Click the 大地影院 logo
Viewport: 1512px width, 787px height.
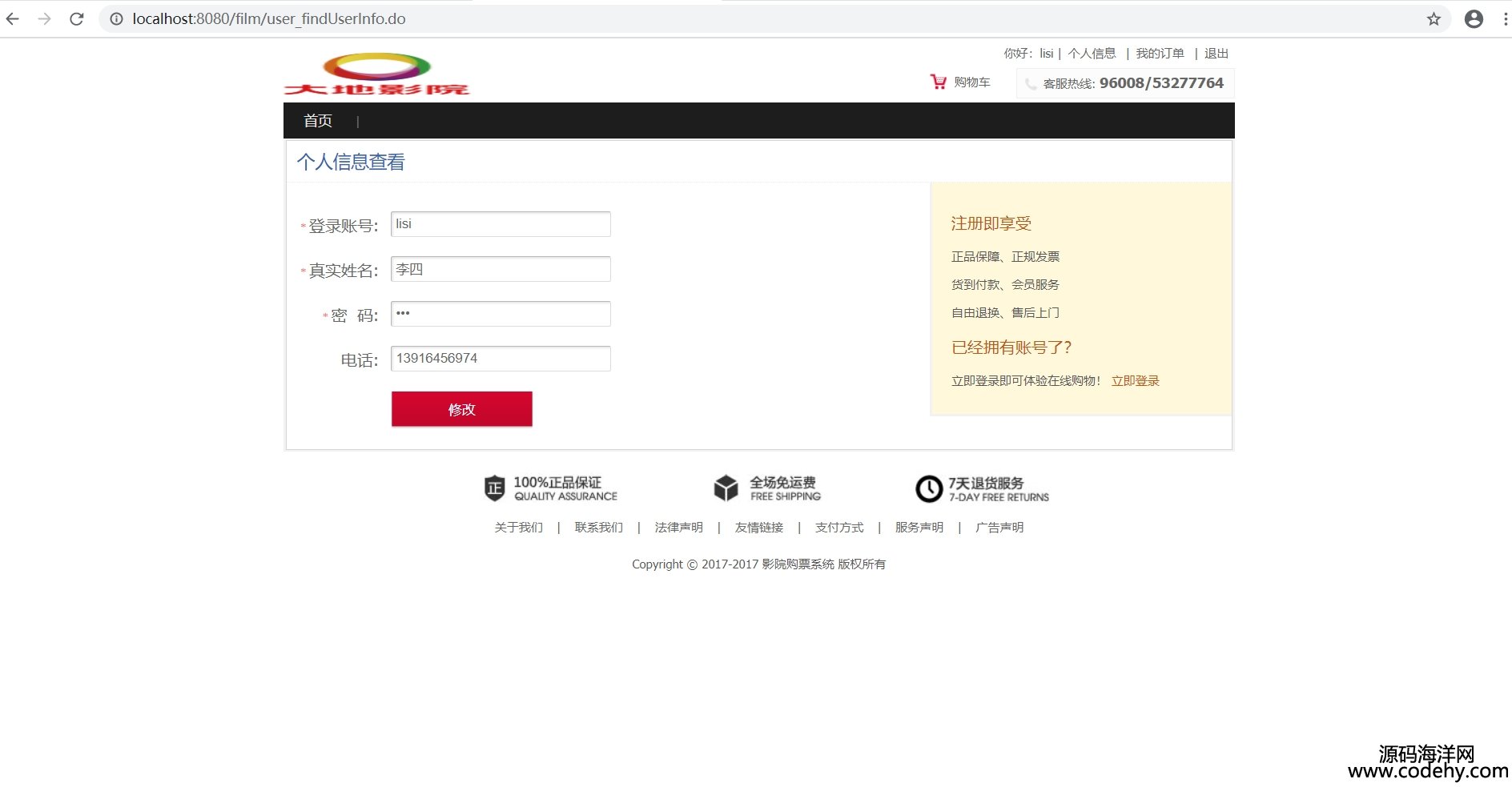click(x=376, y=74)
